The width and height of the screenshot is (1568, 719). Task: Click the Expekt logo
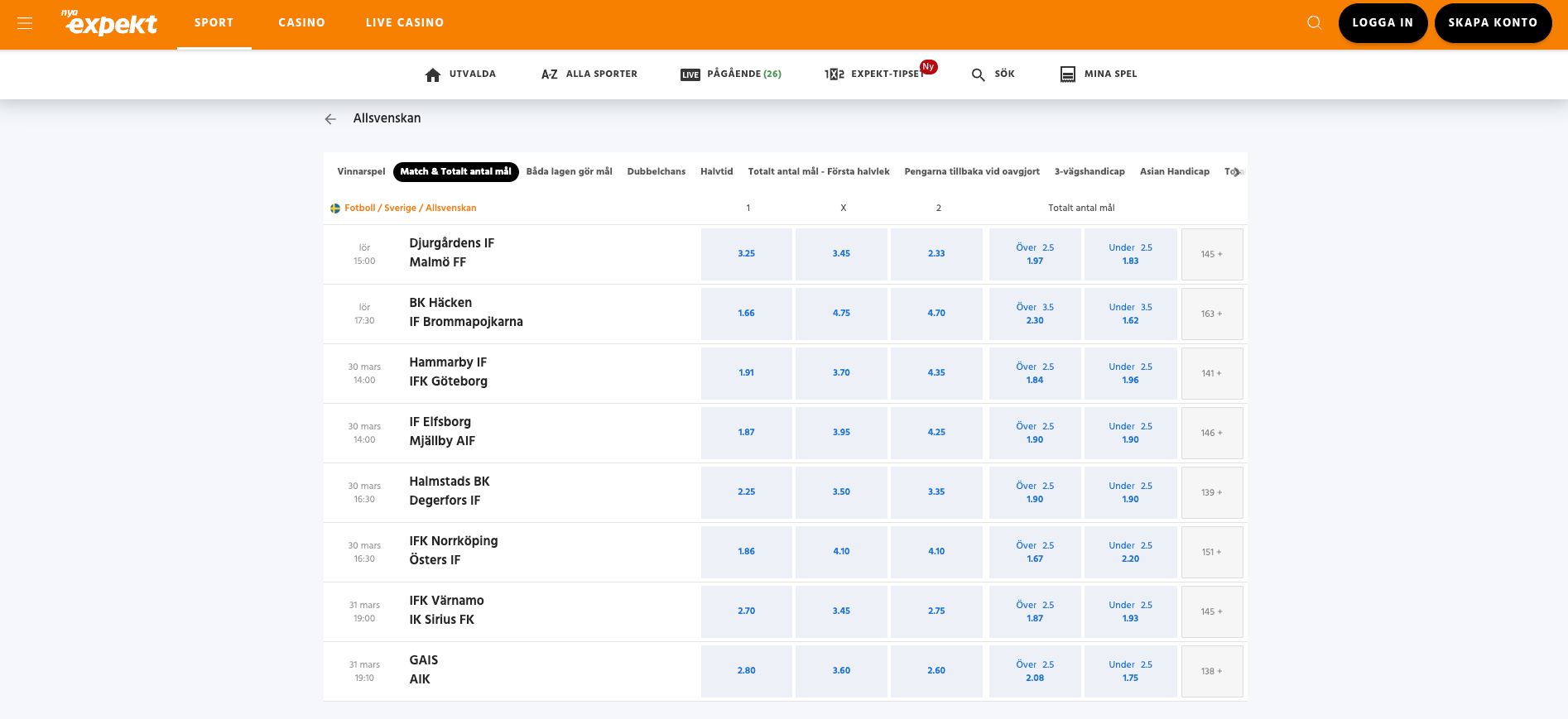click(110, 23)
